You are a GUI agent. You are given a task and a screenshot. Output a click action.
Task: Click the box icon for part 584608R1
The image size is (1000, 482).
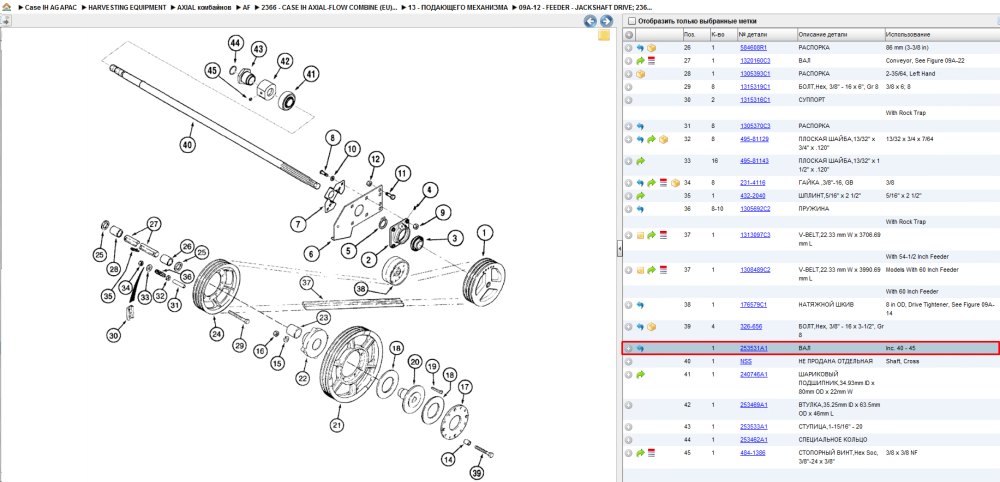coord(652,48)
